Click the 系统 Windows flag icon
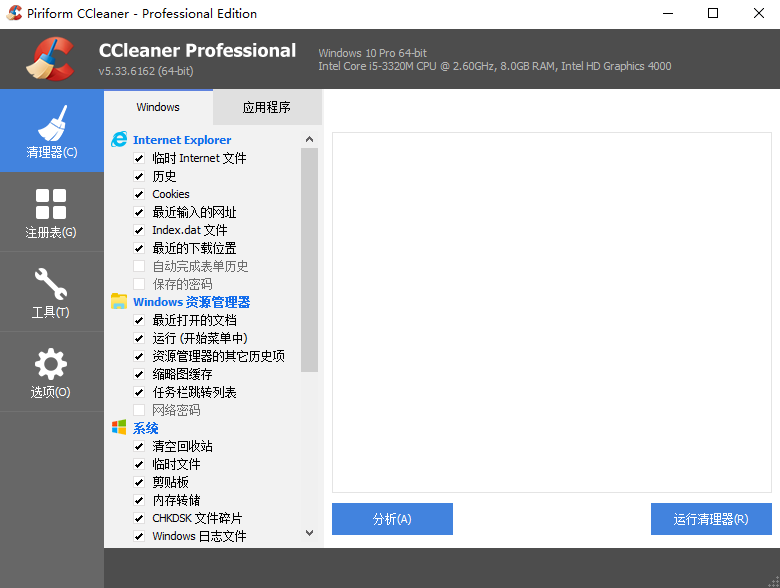 119,427
